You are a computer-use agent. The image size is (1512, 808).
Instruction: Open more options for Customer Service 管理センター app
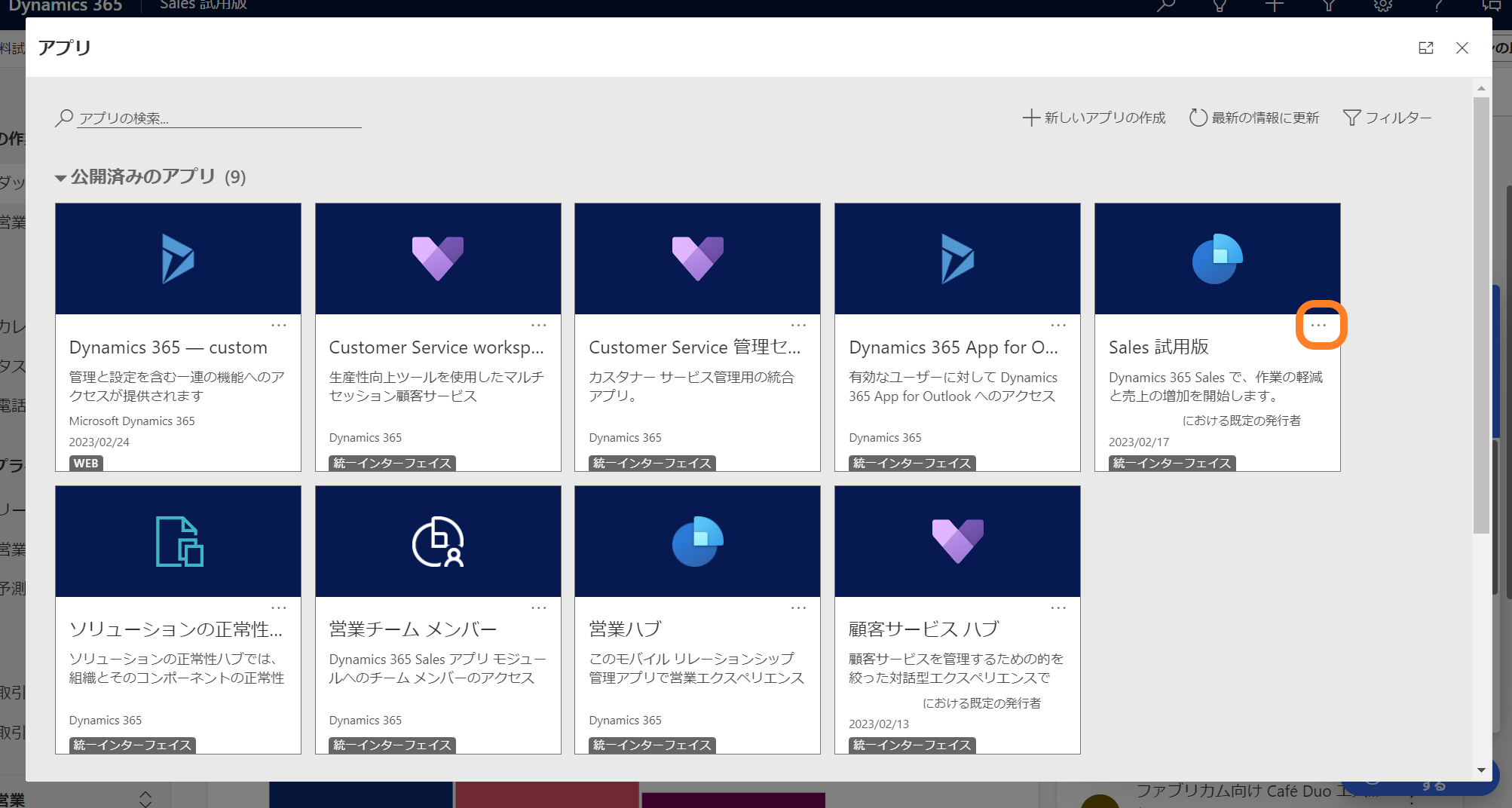[799, 326]
